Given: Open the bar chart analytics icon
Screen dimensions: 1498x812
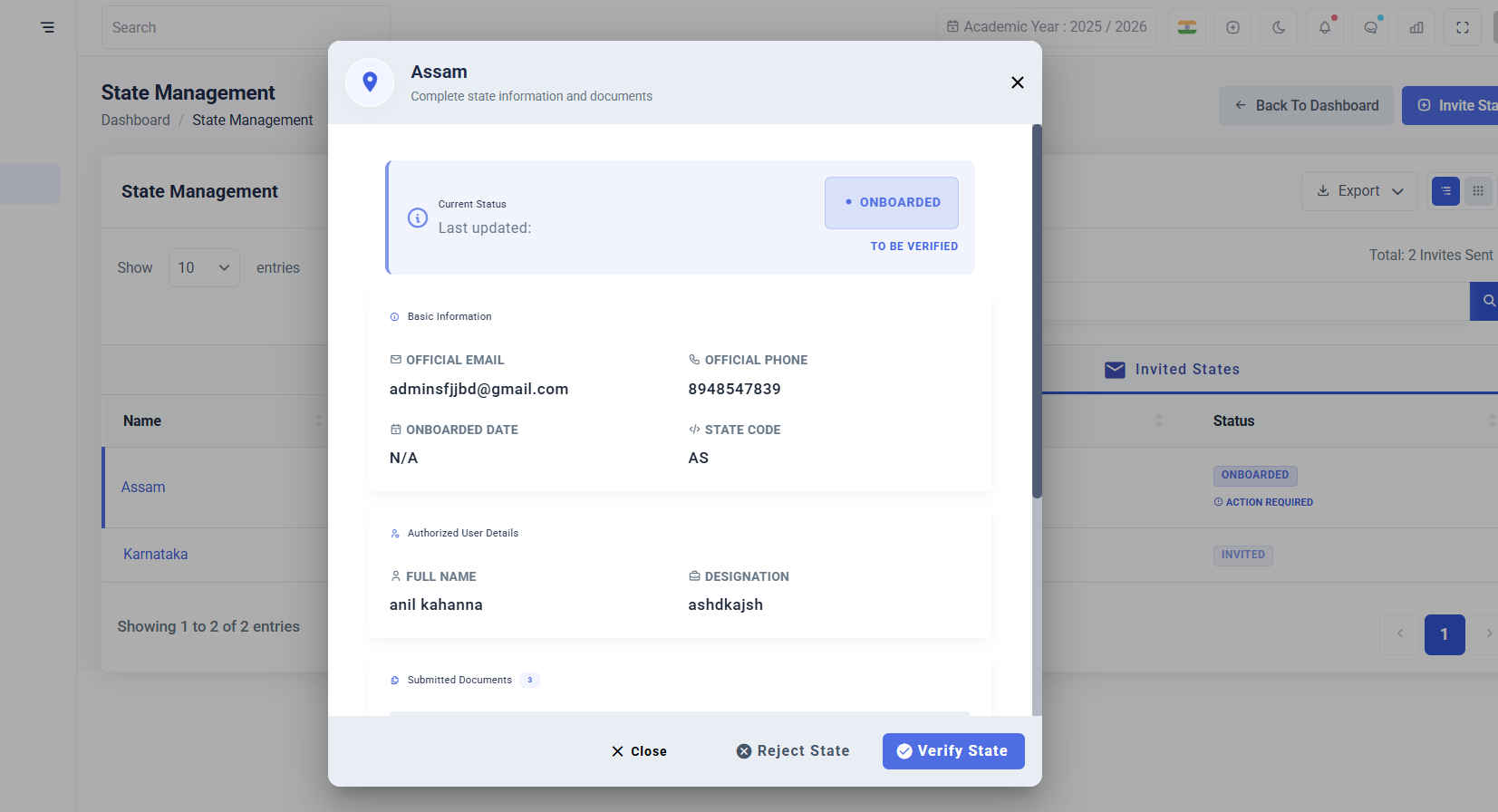Looking at the screenshot, I should point(1416,27).
